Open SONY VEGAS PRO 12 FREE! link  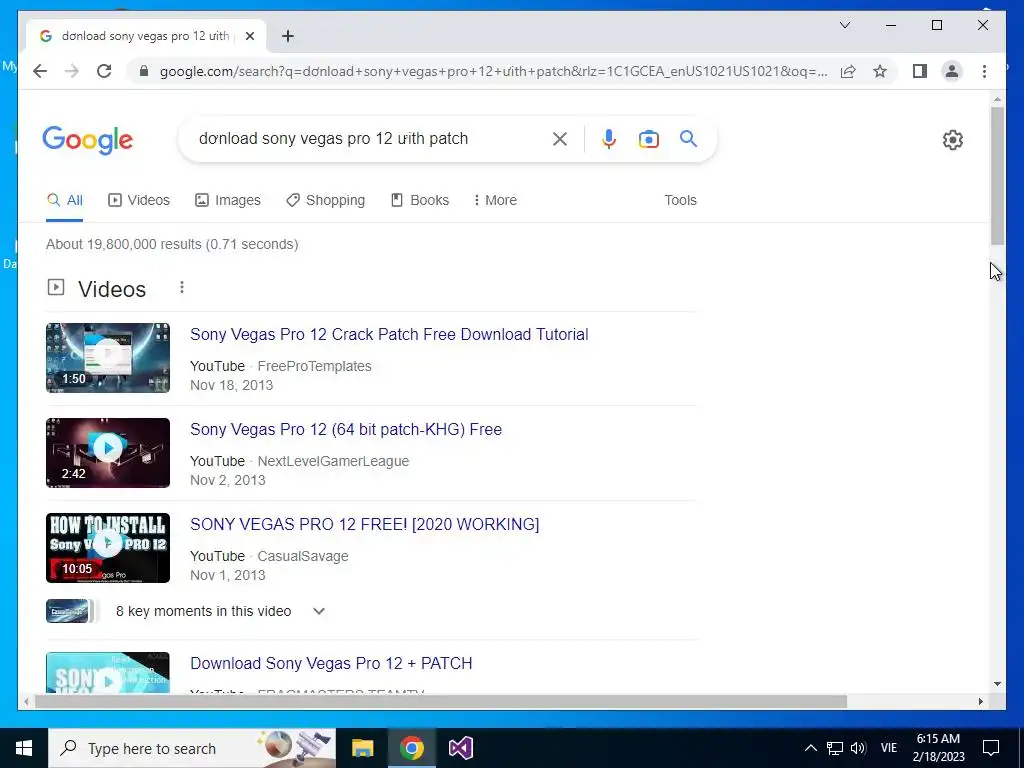(364, 524)
